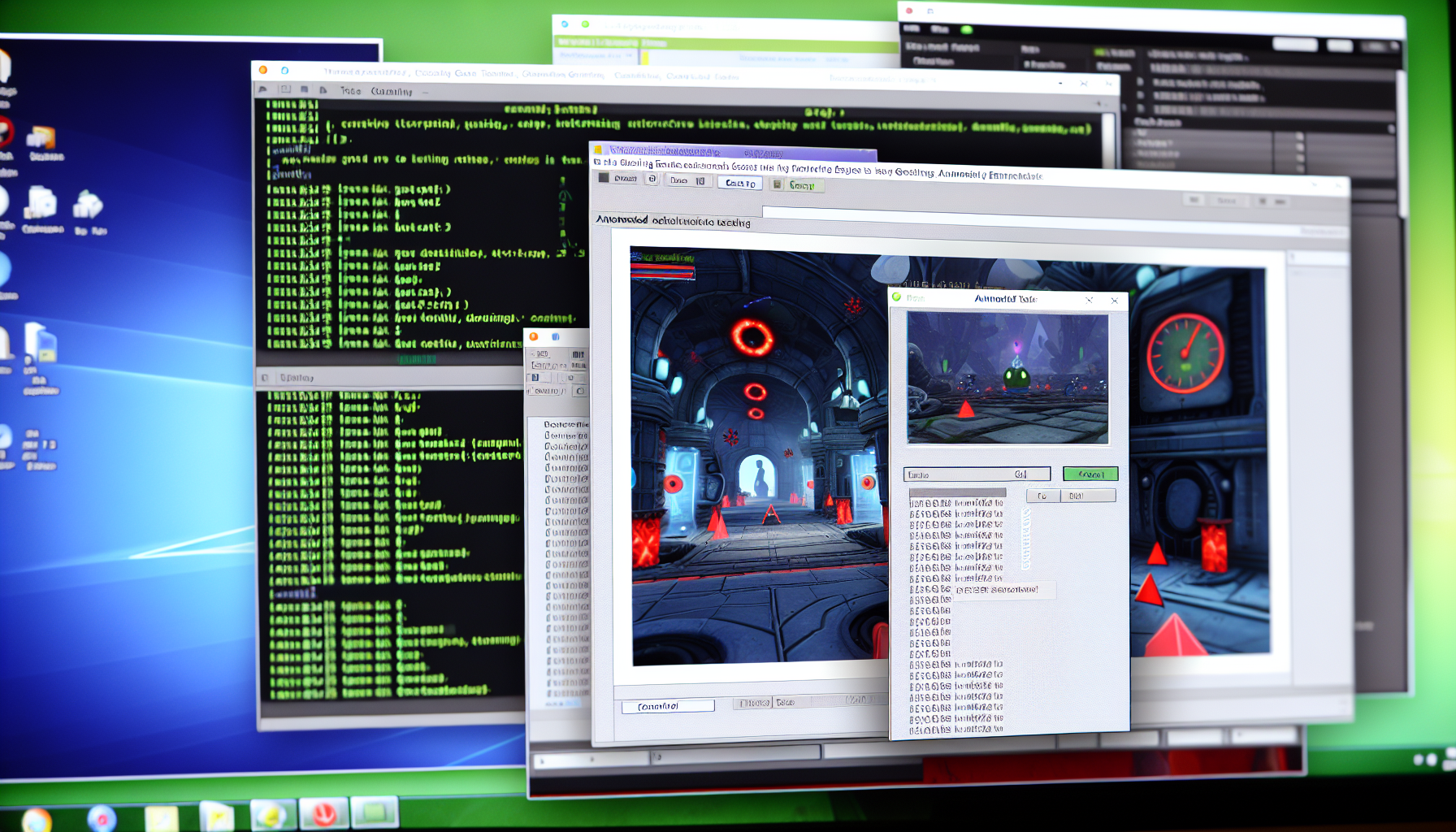1456x832 pixels.
Task: Click the orange dot in the small middle window
Action: tap(534, 336)
